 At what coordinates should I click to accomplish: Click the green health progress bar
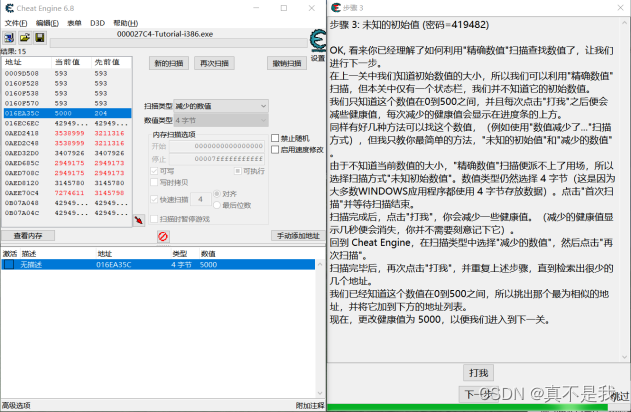pyautogui.click(x=467, y=408)
